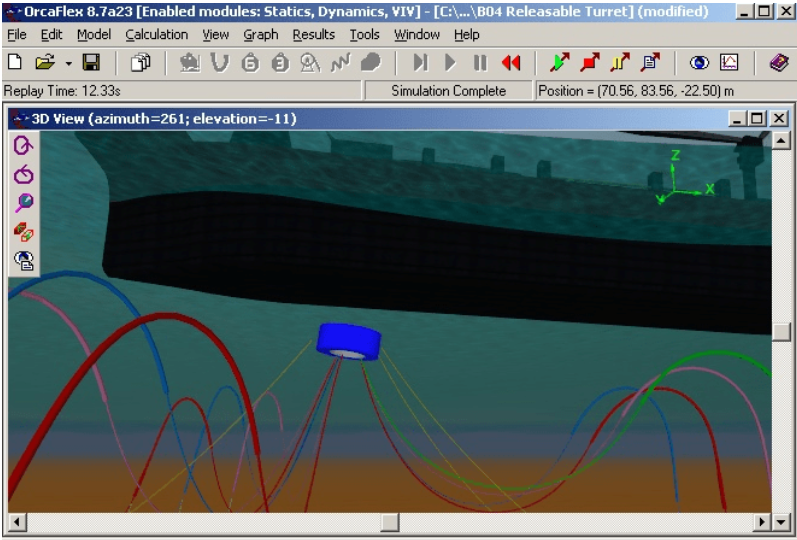Open the dropdown arrow beside Open folder
Viewport: 797px width, 540px height.
[67, 63]
